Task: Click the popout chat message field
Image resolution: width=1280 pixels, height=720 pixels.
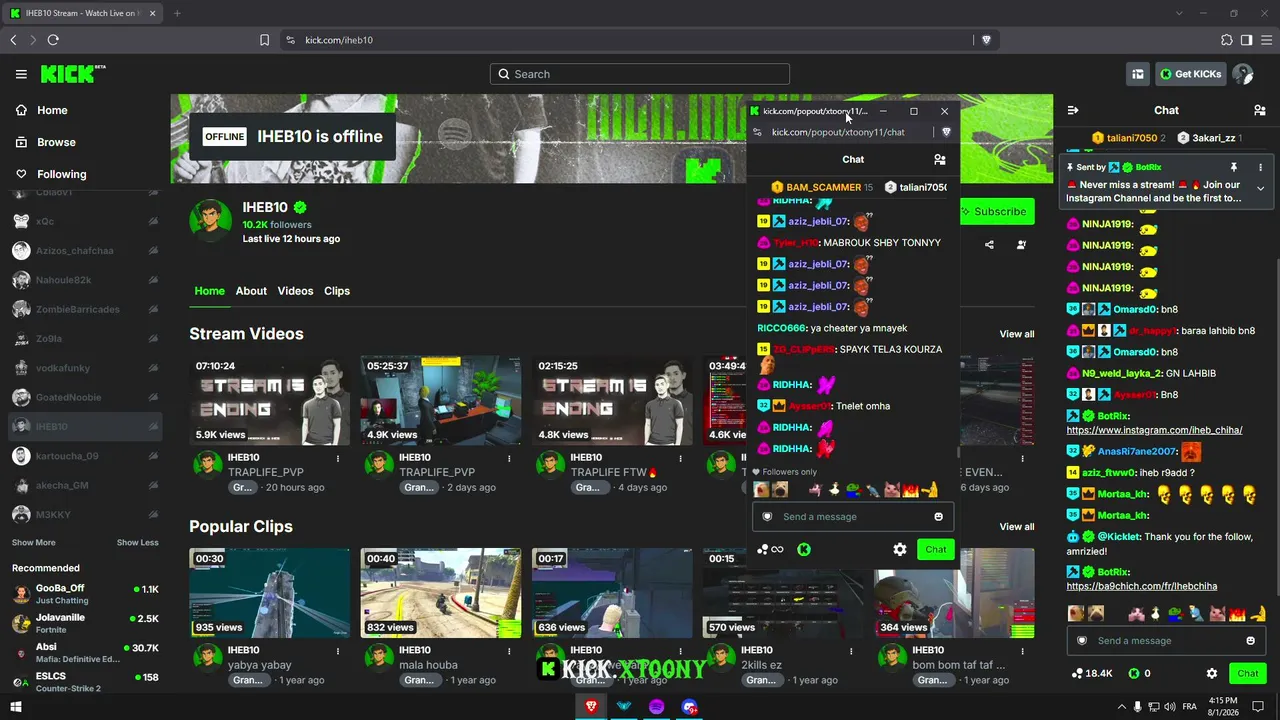Action: (x=852, y=517)
